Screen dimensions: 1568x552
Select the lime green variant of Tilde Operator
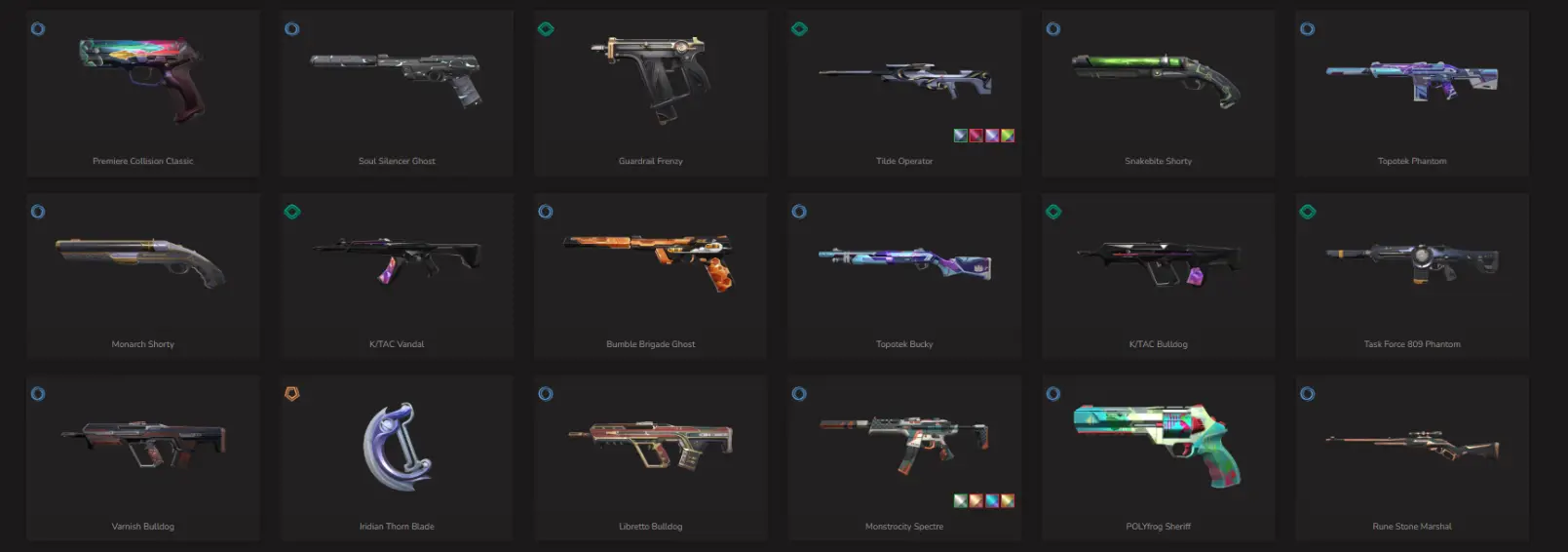point(1008,136)
